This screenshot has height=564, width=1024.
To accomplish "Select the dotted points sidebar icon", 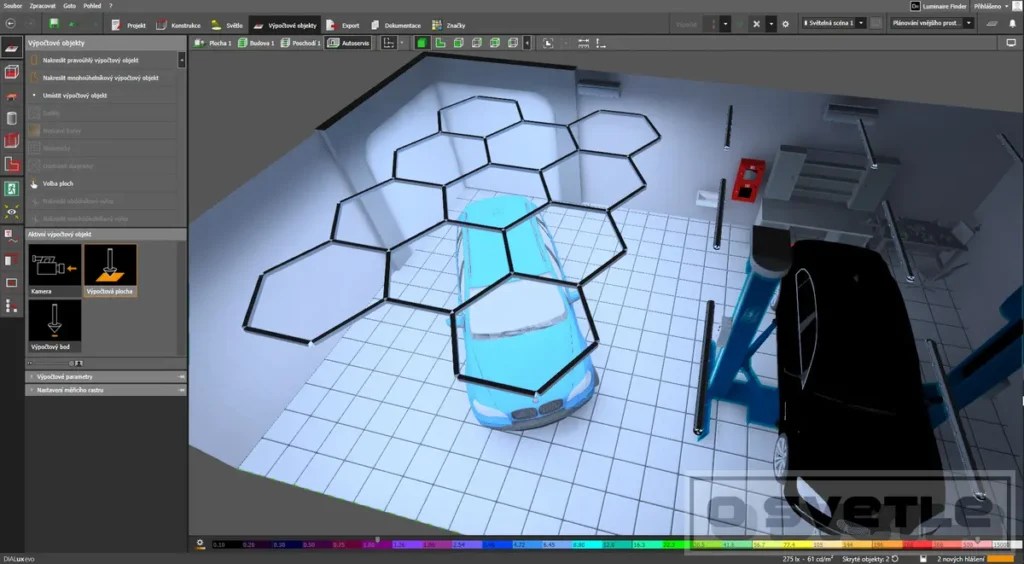I will (x=11, y=306).
